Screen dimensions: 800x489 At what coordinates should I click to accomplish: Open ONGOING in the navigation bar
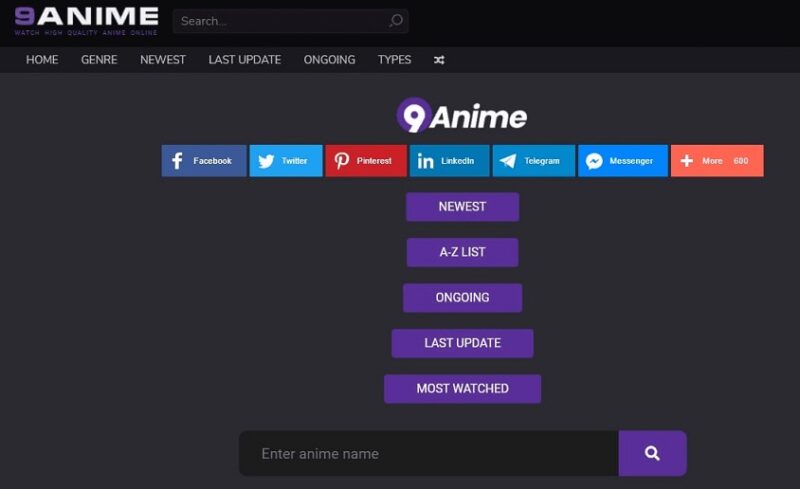pos(329,60)
